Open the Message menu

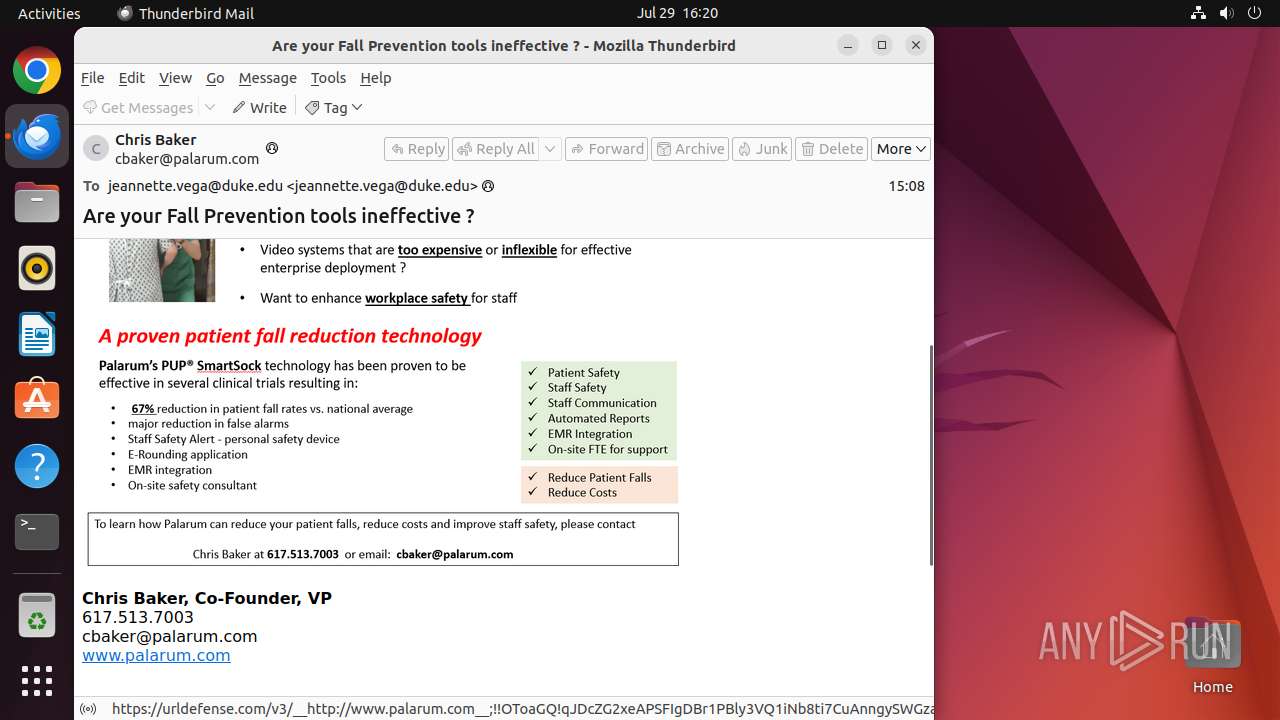click(x=267, y=77)
